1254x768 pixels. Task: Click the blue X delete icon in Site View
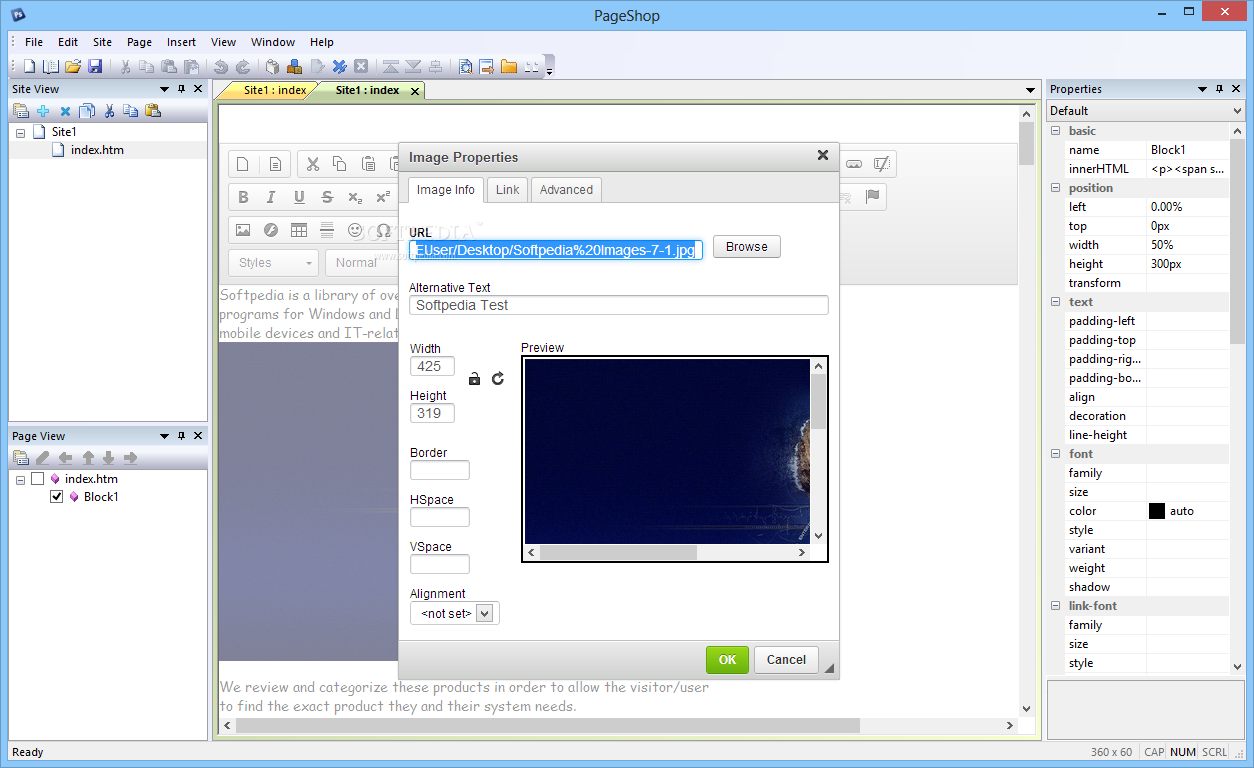65,111
